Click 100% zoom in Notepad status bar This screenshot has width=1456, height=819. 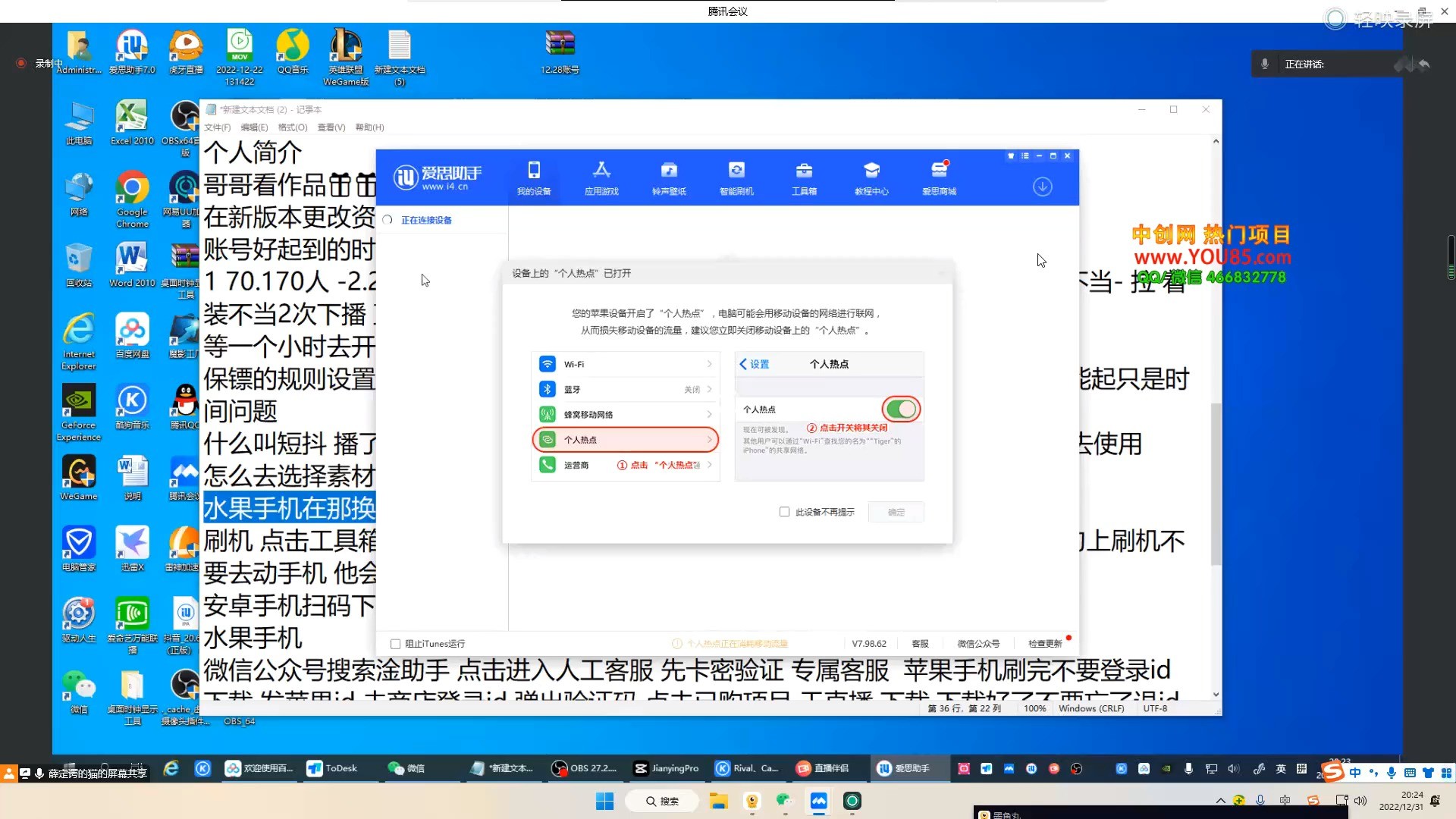1034,708
